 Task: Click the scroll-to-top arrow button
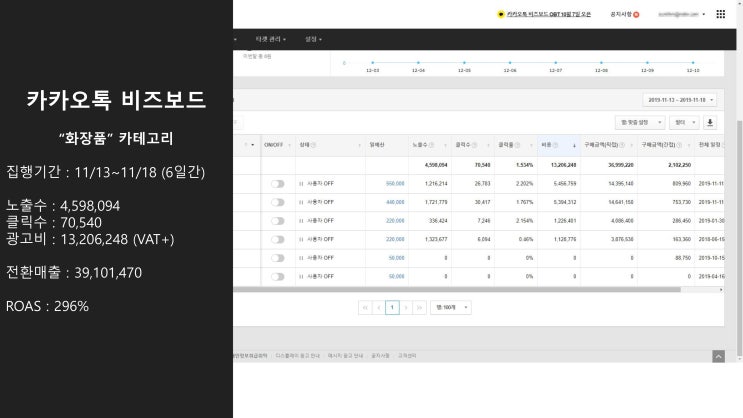coord(718,356)
